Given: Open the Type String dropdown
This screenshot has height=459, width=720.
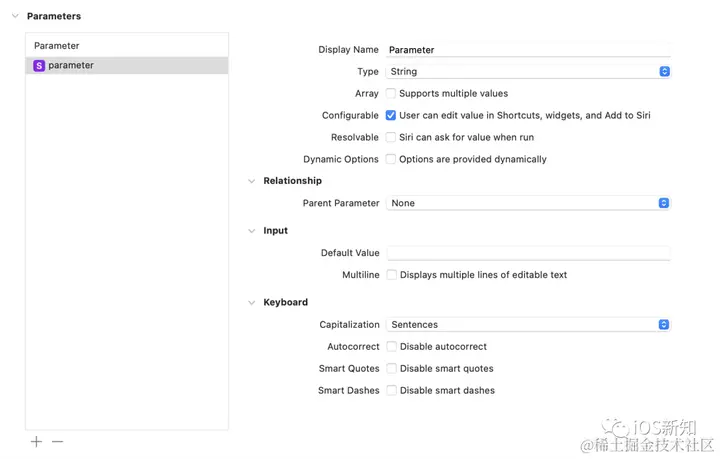Looking at the screenshot, I should click(527, 72).
